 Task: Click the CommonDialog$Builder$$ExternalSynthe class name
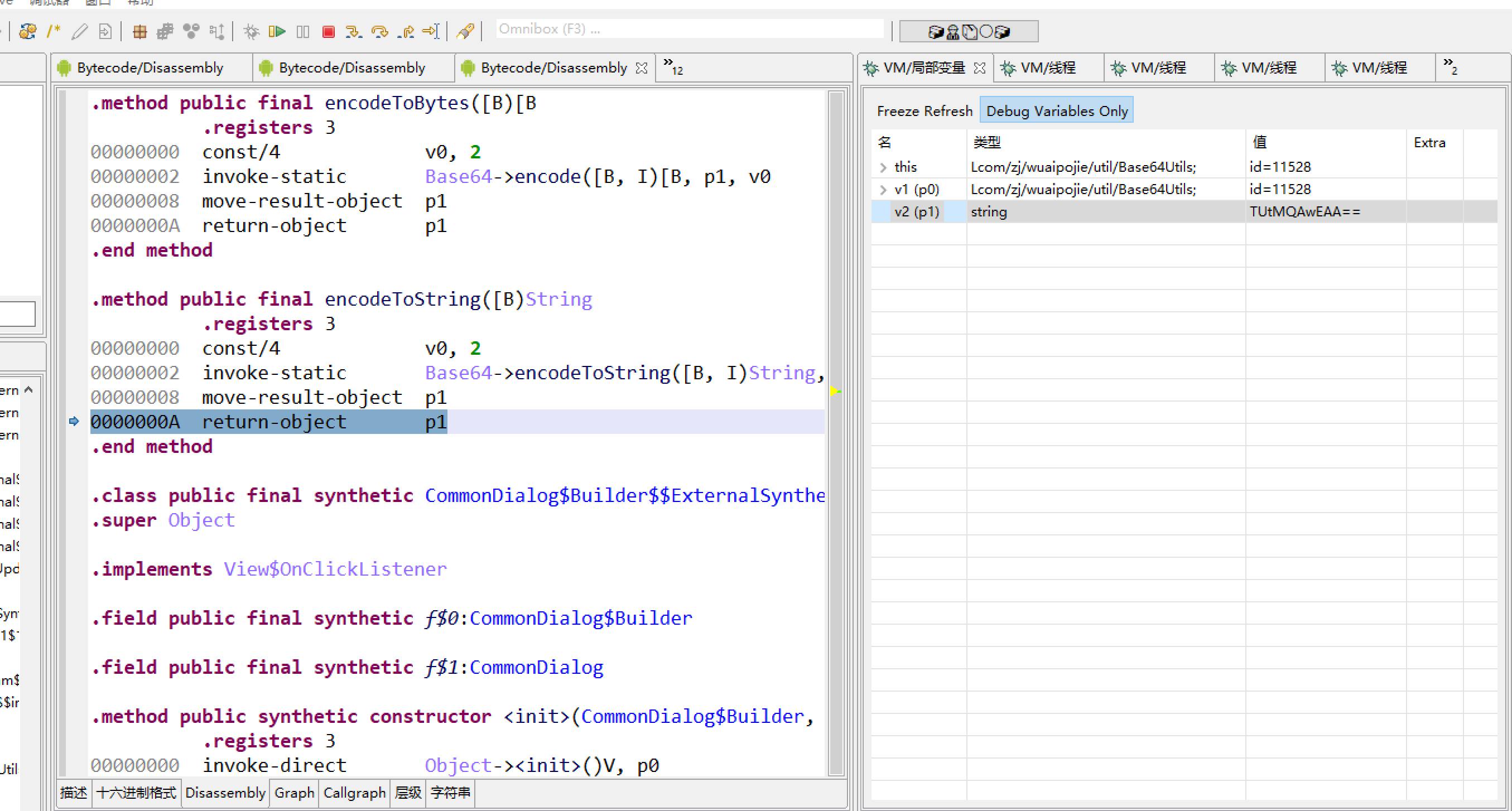(x=624, y=495)
